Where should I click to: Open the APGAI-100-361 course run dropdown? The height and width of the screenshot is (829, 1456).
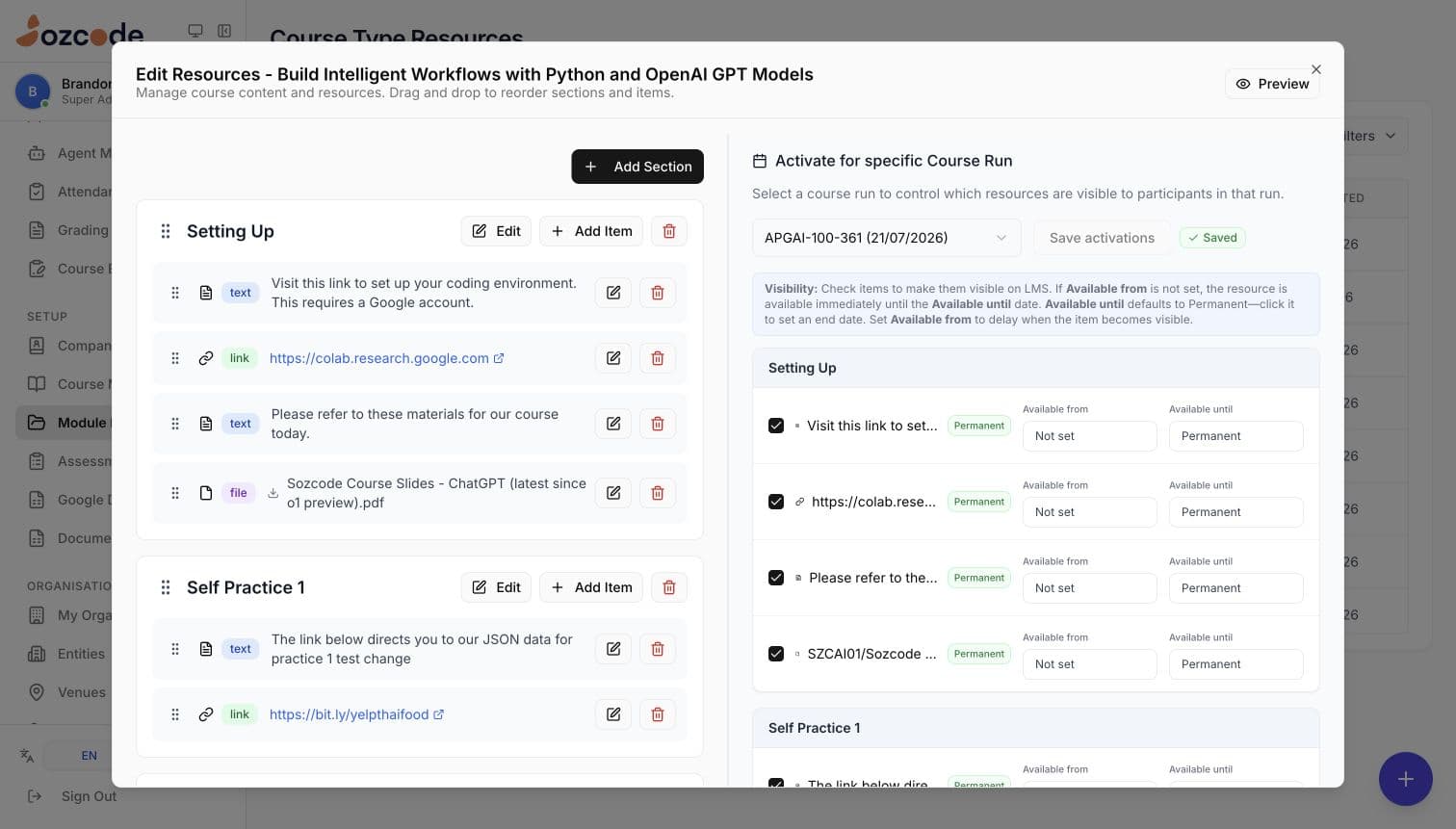(886, 238)
